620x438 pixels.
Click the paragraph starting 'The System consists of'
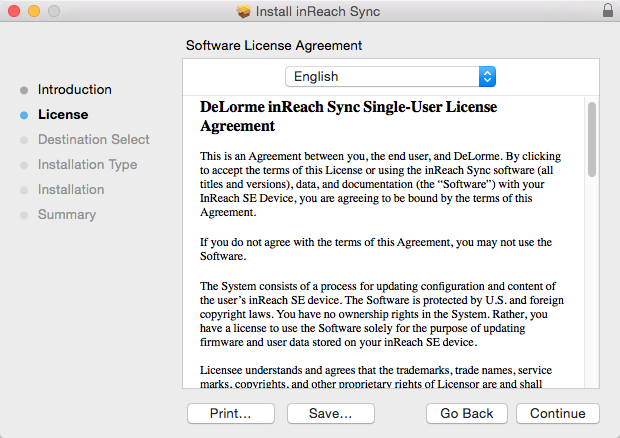click(382, 314)
